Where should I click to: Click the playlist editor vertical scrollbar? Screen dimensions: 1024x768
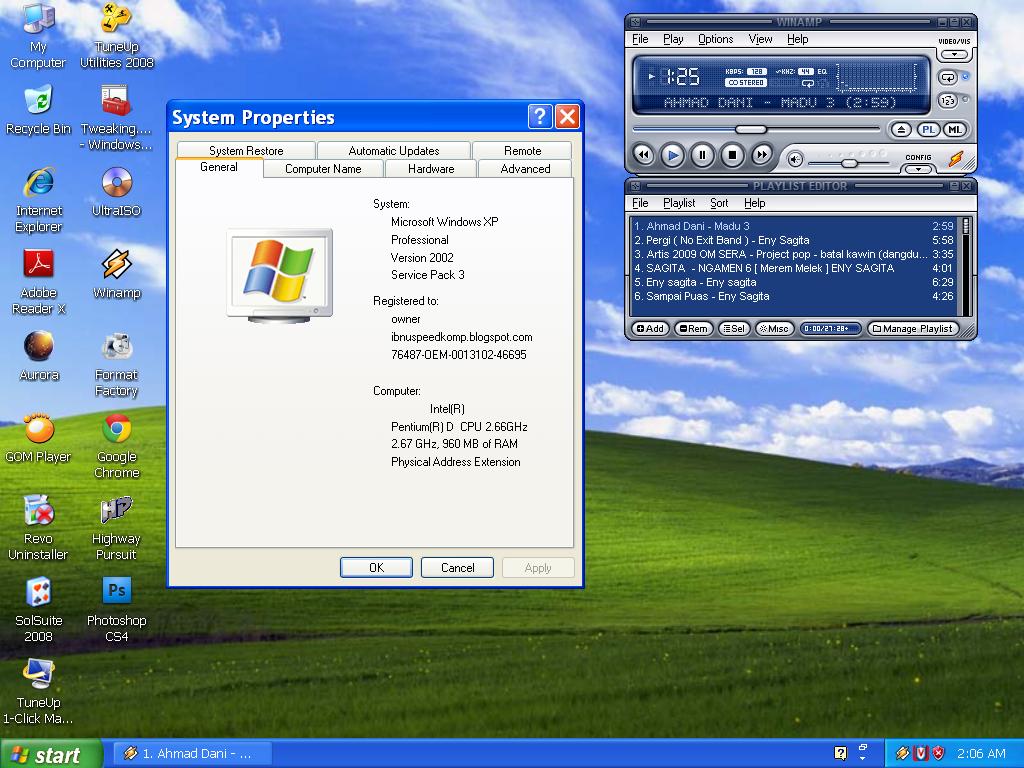(967, 266)
